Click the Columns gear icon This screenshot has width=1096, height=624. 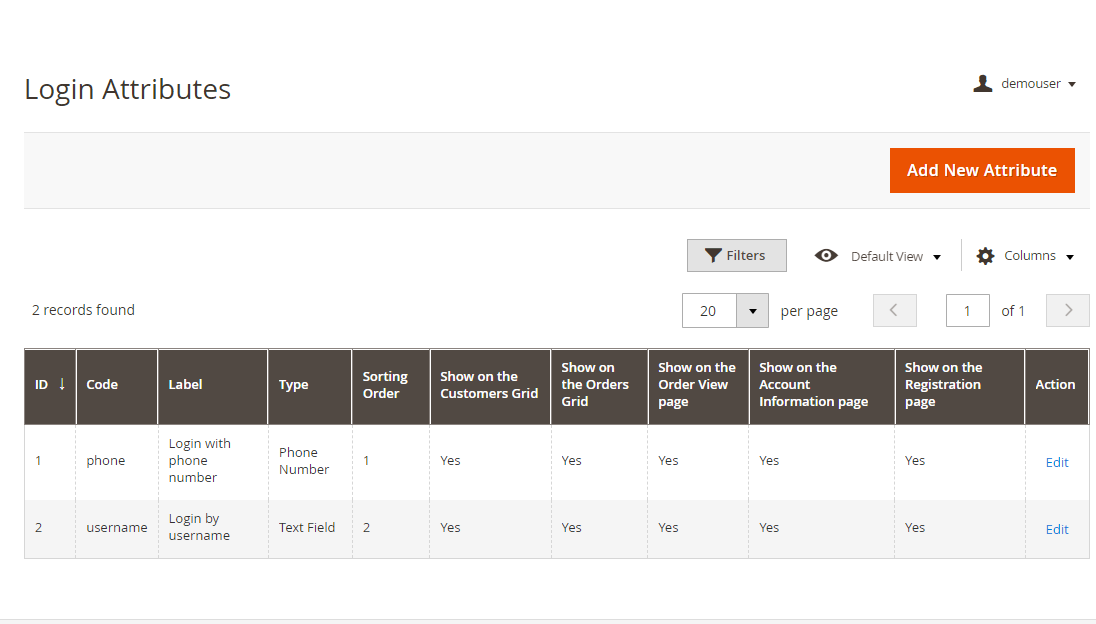pyautogui.click(x=986, y=256)
